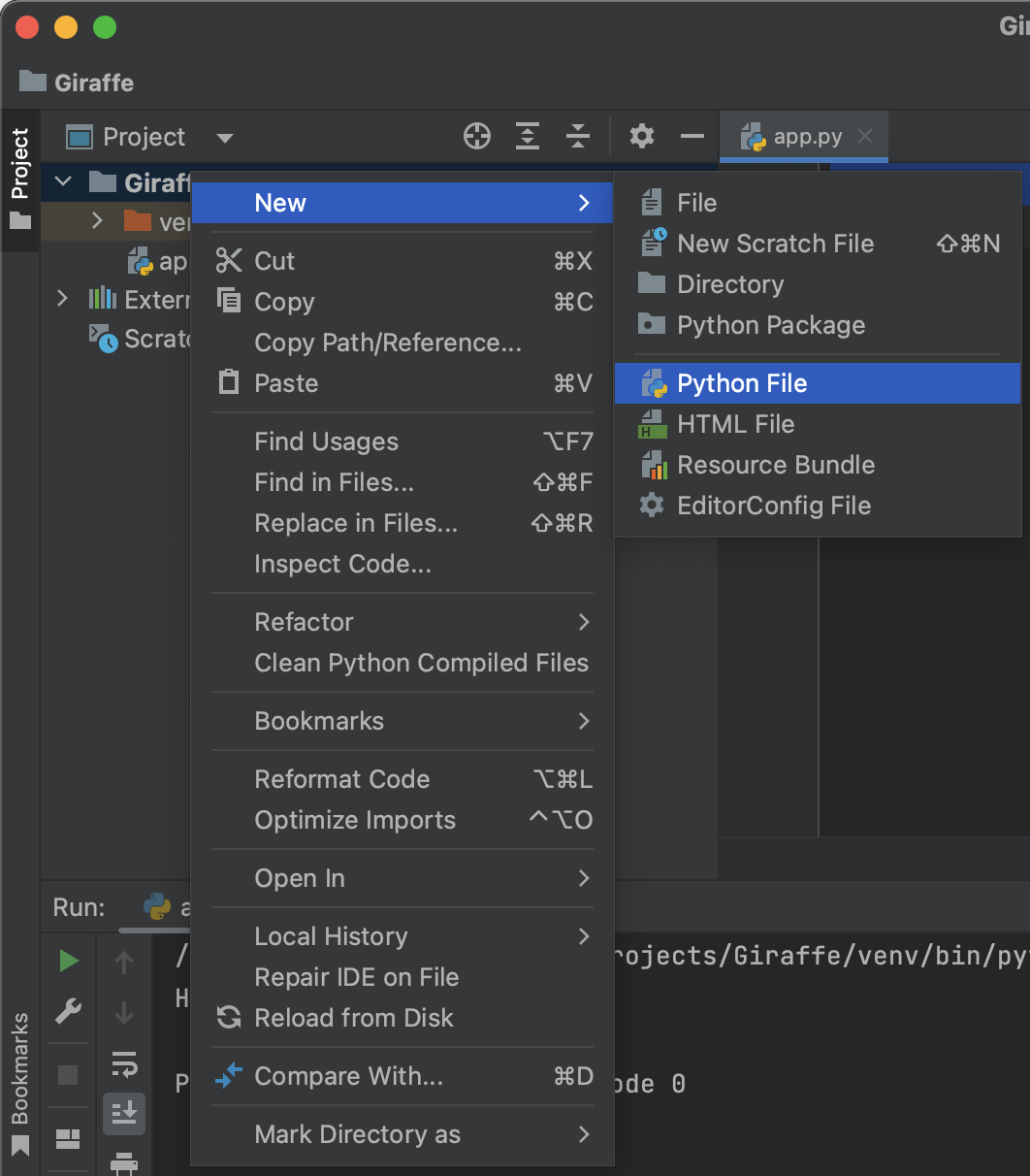1030x1176 pixels.
Task: Open the Project view dropdown arrow
Action: (225, 138)
